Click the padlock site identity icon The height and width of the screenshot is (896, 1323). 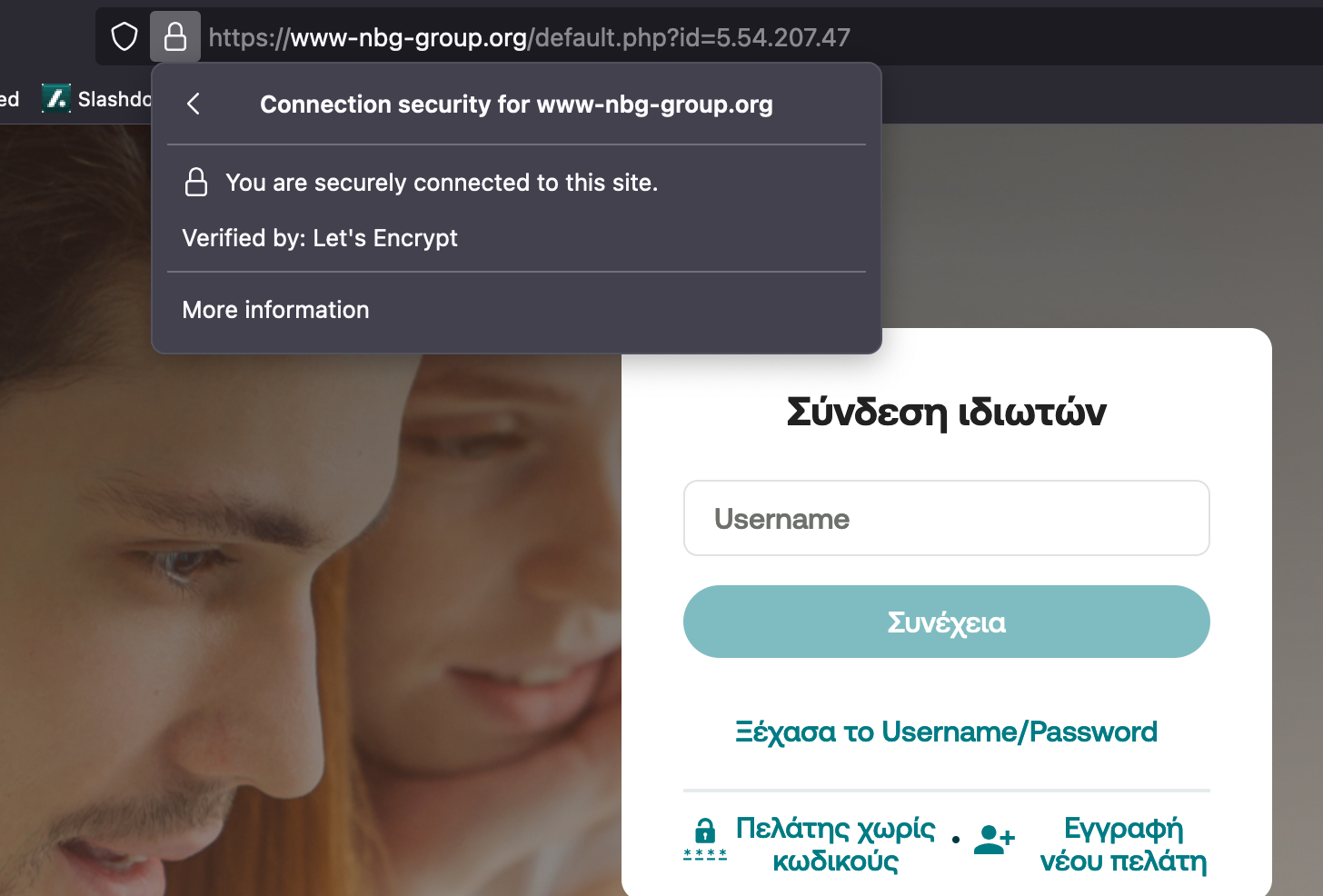tap(175, 37)
